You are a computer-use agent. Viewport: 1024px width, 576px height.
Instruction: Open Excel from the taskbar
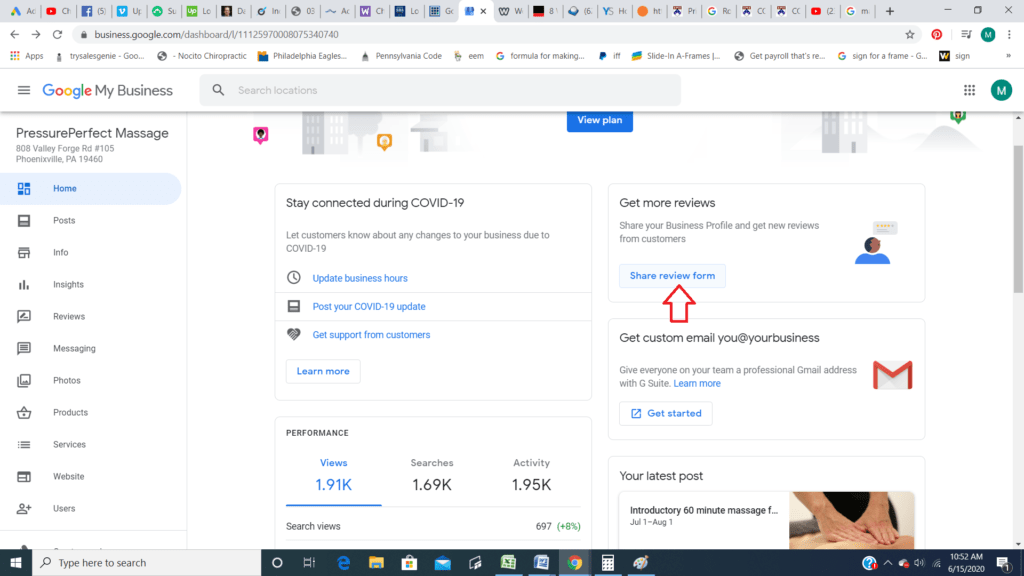pyautogui.click(x=508, y=562)
